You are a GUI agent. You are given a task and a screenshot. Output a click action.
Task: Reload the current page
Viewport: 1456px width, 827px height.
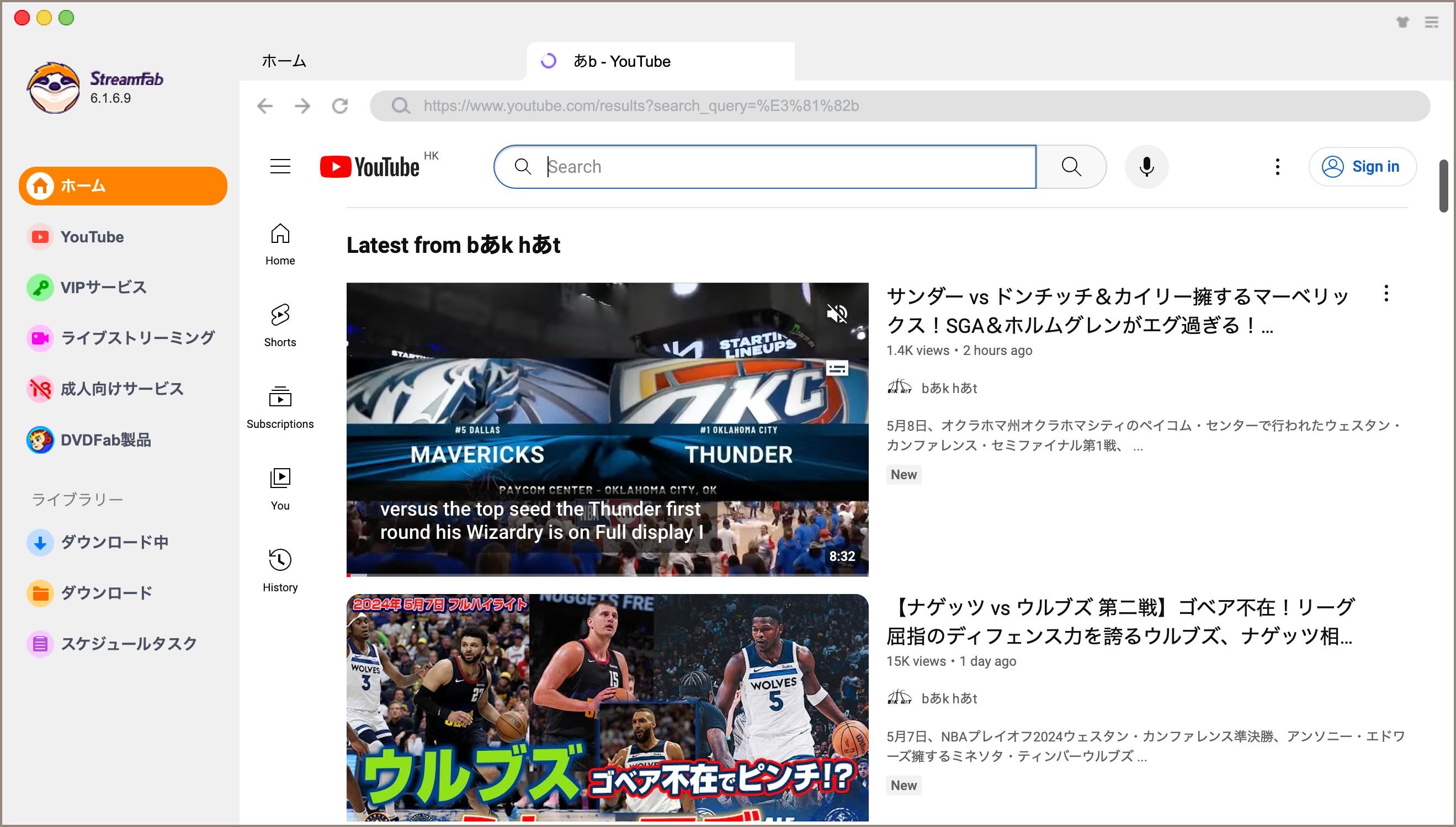[x=340, y=105]
